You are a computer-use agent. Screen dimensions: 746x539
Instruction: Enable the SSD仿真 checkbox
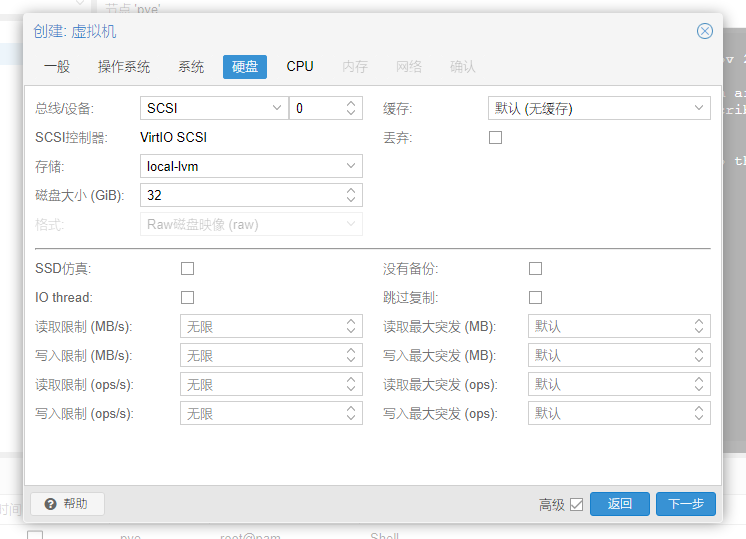point(187,269)
